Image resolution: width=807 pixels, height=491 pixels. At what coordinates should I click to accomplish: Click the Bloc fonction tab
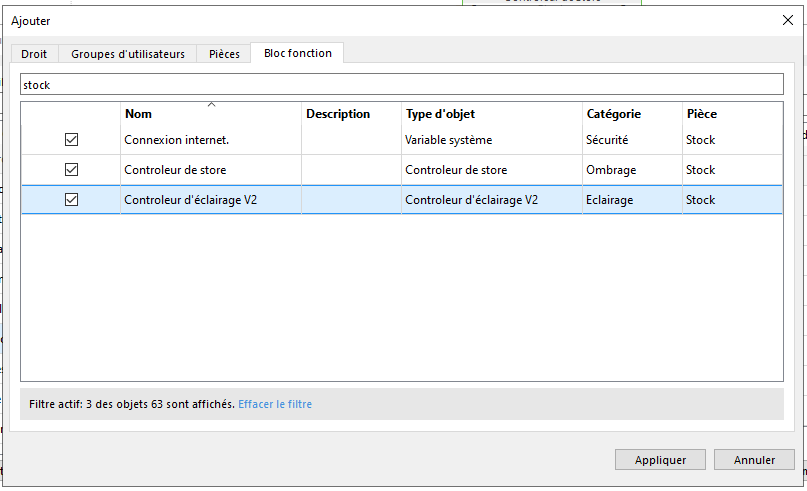coord(298,53)
